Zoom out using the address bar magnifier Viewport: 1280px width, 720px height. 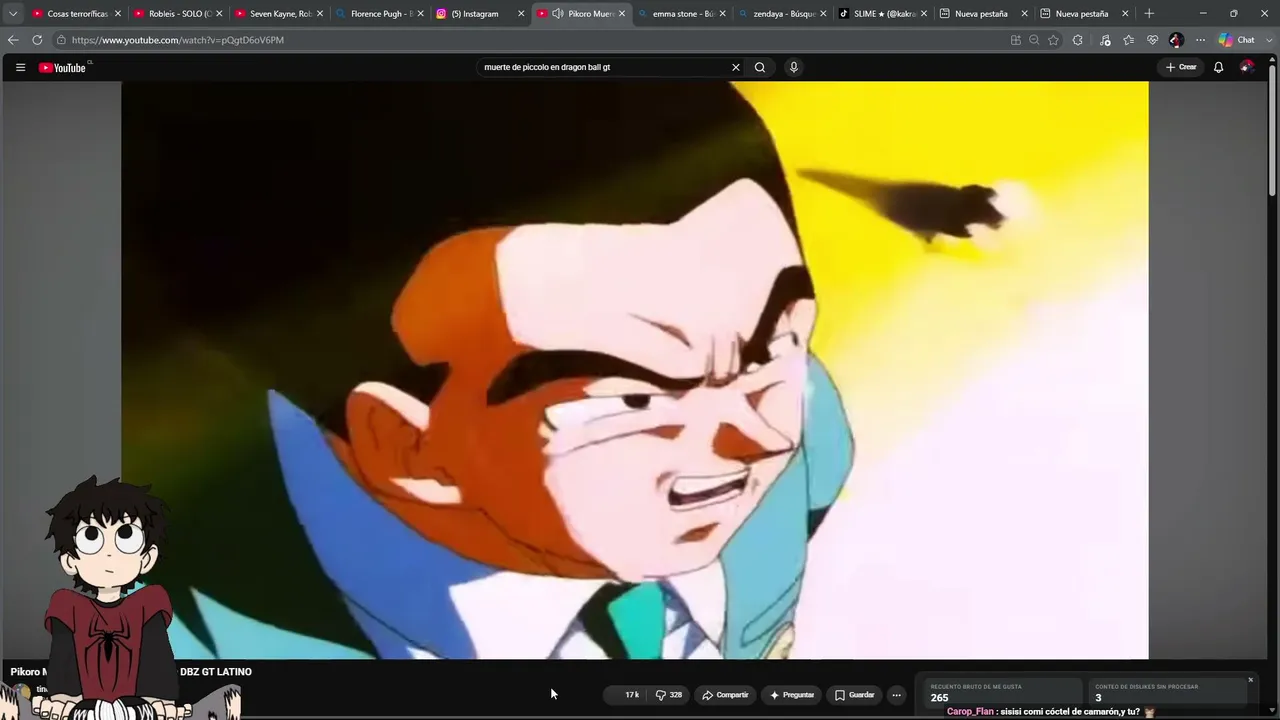click(x=1034, y=40)
